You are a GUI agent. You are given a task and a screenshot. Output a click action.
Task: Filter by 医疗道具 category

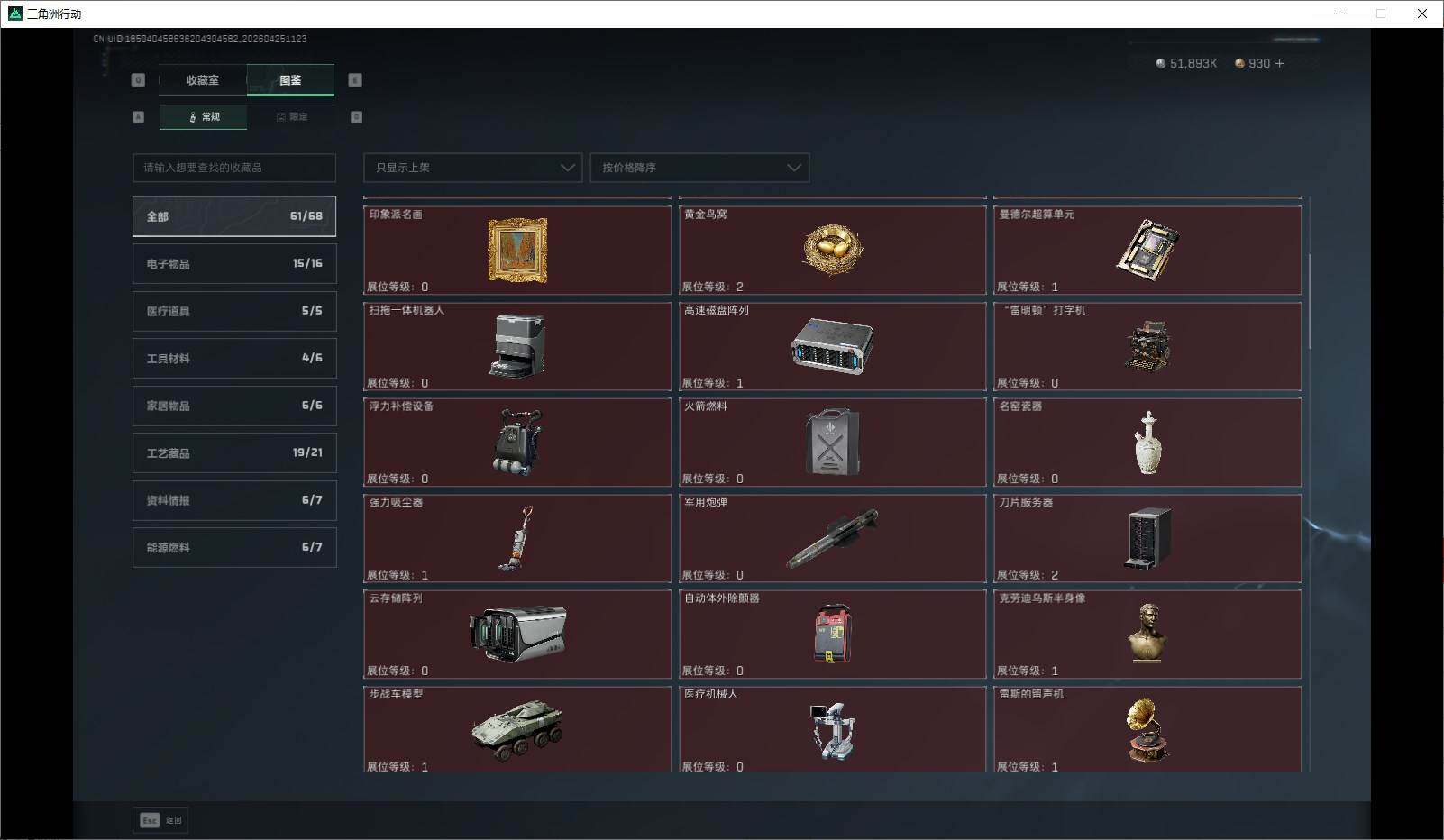pos(234,311)
